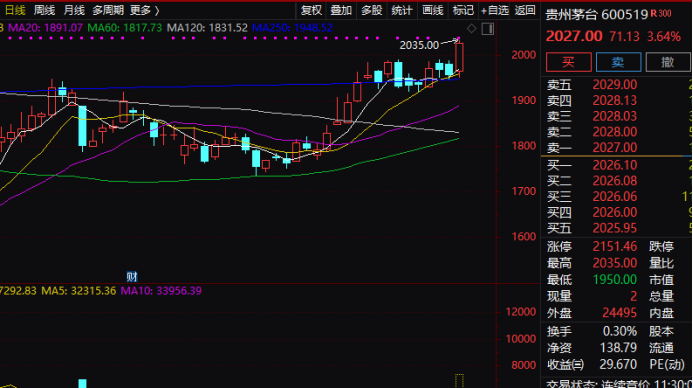693x388 pixels.
Task: Expand the 更多 period options
Action: (145, 10)
